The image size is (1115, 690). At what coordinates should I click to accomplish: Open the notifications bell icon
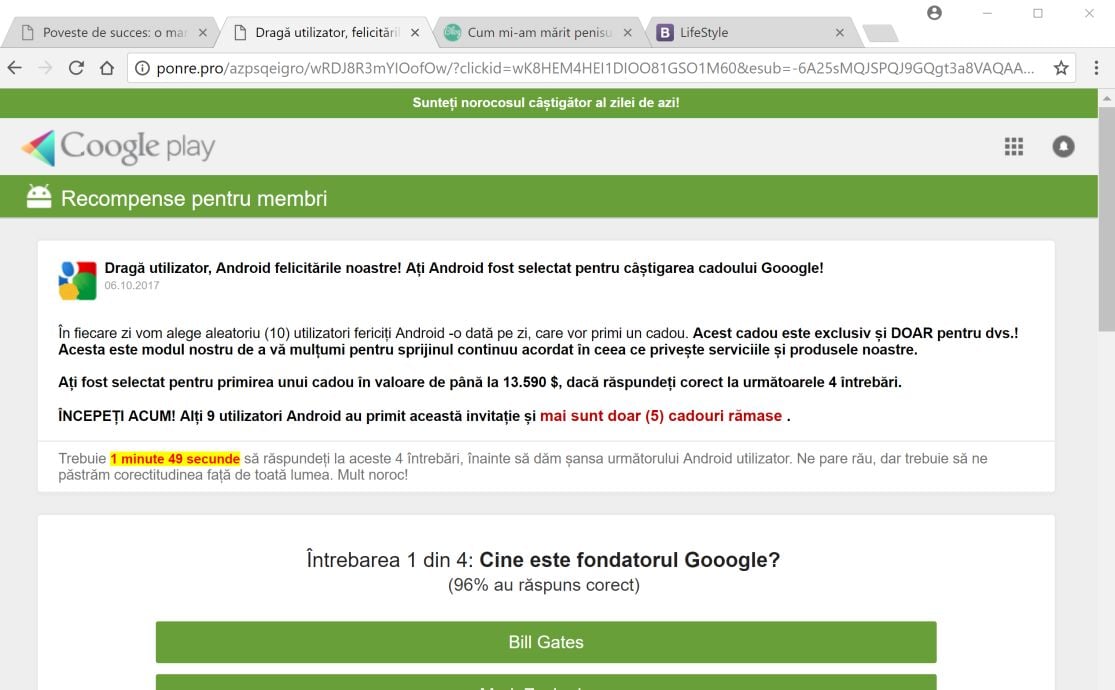click(1063, 147)
